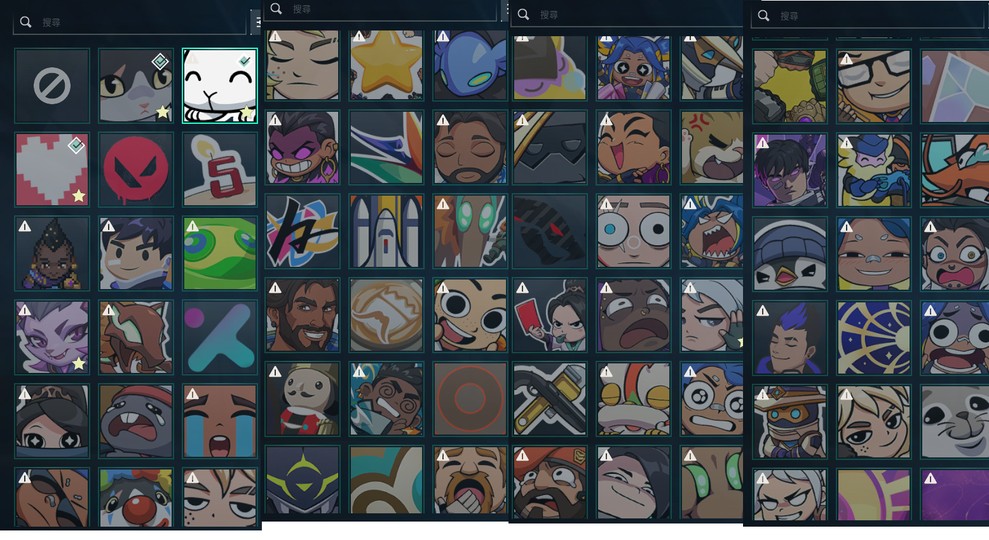The image size is (989, 540).
Task: Choose the number 5 birthday candle spray
Action: [x=219, y=169]
